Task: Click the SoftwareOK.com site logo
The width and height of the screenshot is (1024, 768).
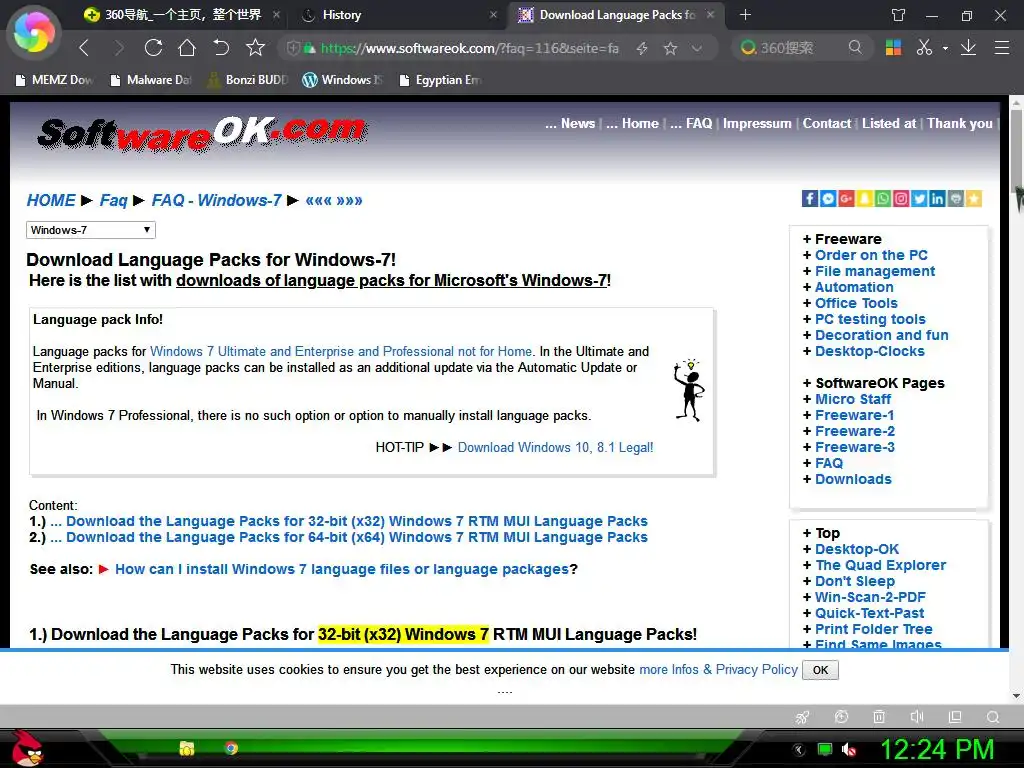Action: click(202, 134)
